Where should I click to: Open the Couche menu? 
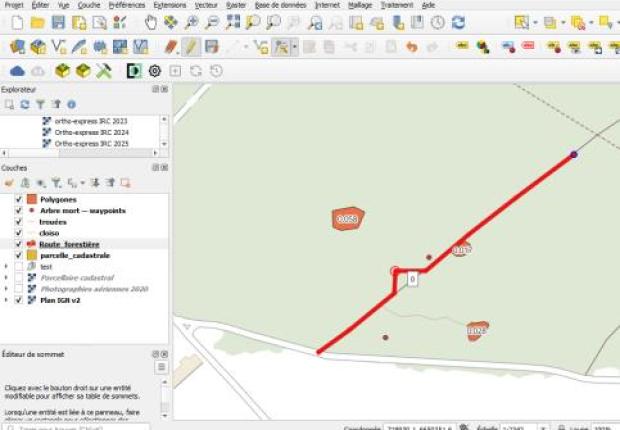(x=89, y=5)
